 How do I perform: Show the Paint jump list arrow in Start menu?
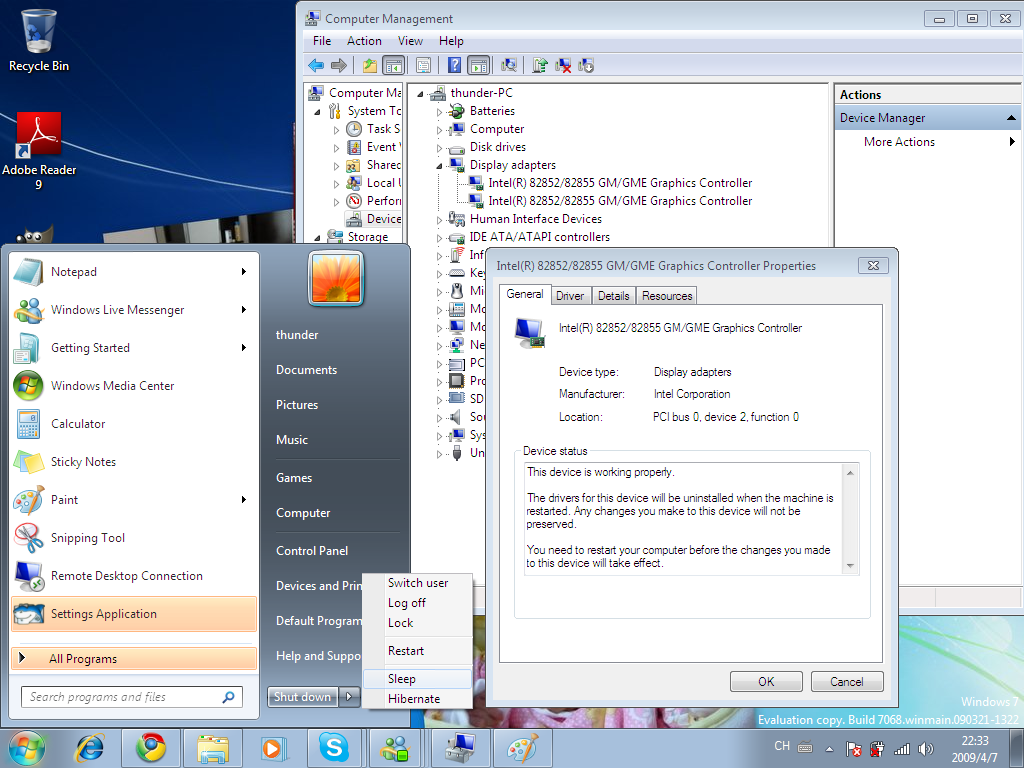click(244, 500)
